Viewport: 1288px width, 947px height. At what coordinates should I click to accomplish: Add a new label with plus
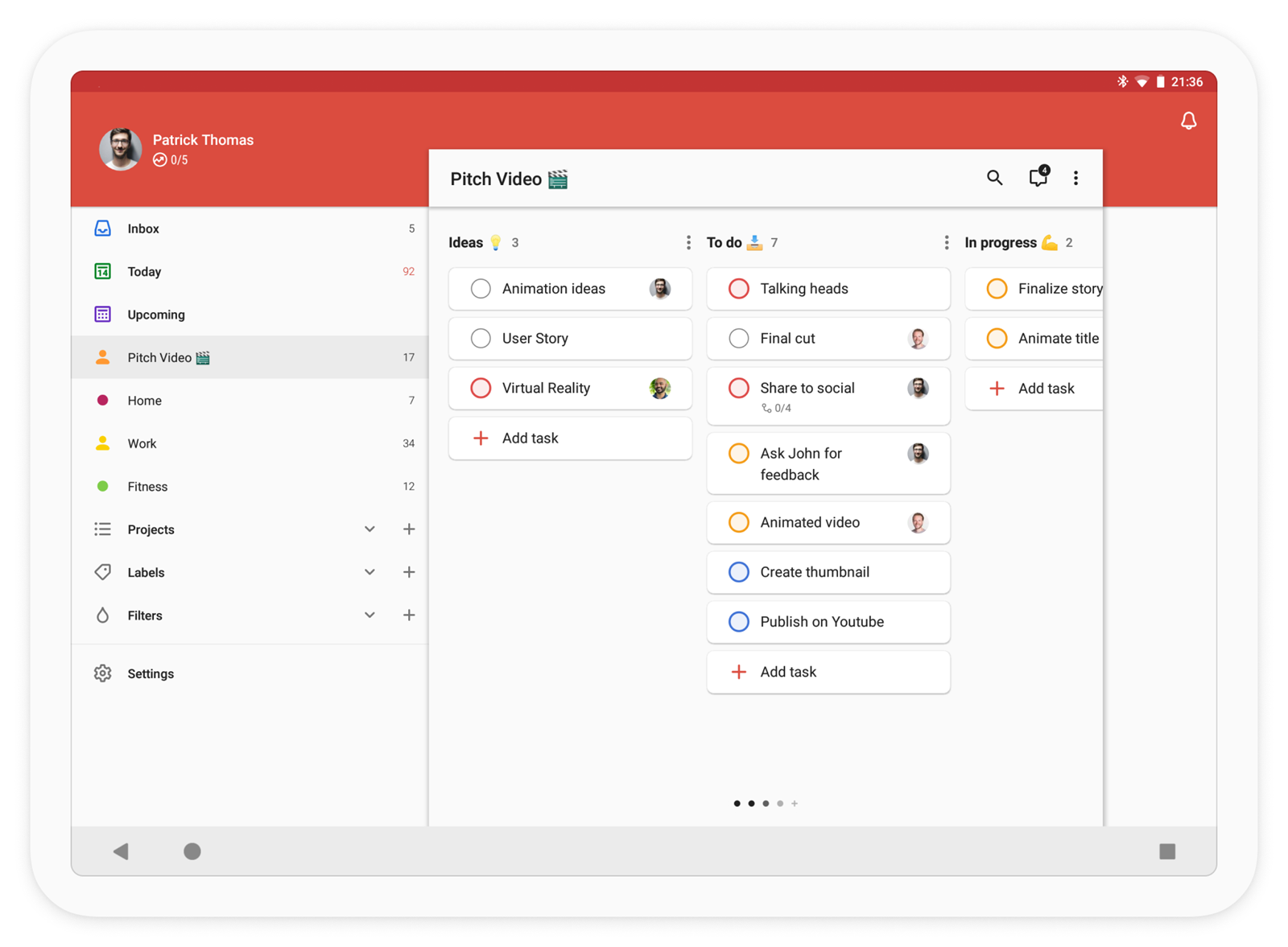click(409, 572)
